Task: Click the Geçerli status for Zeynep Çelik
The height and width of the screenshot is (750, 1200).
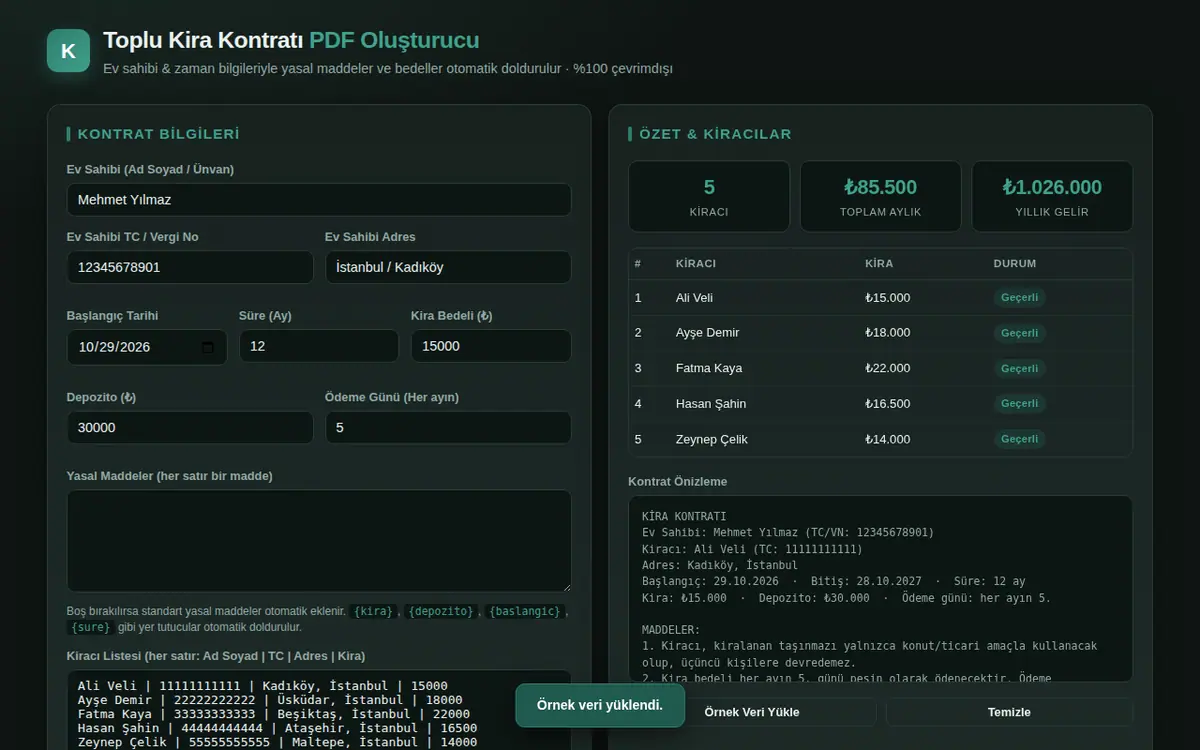Action: coord(1020,439)
